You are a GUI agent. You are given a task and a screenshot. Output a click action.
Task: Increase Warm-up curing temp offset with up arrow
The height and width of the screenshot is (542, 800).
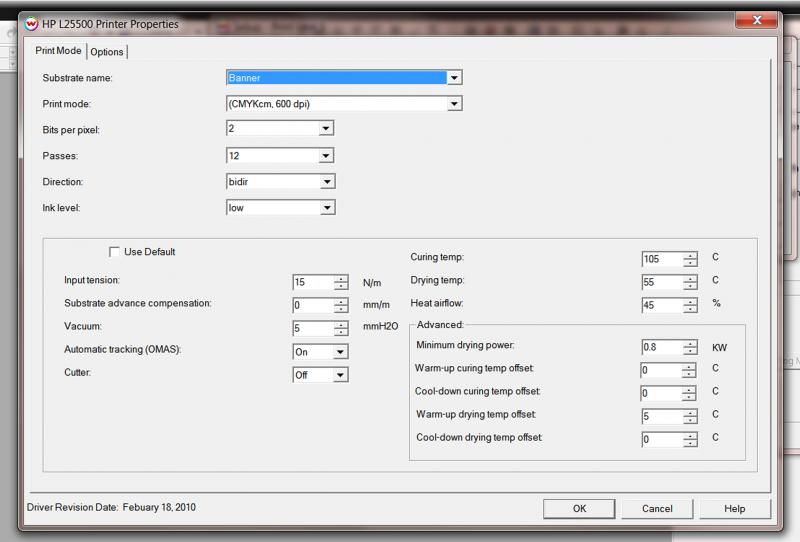[689, 366]
